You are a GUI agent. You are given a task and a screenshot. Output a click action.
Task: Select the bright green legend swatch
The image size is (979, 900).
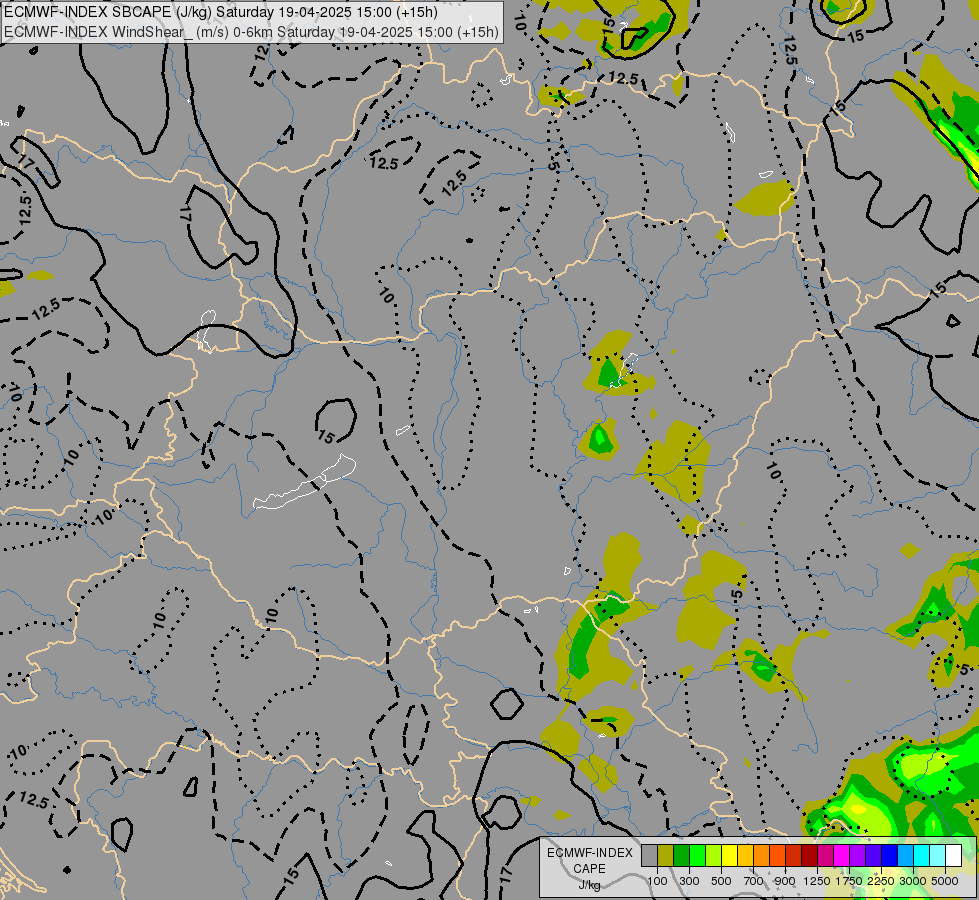coord(697,855)
